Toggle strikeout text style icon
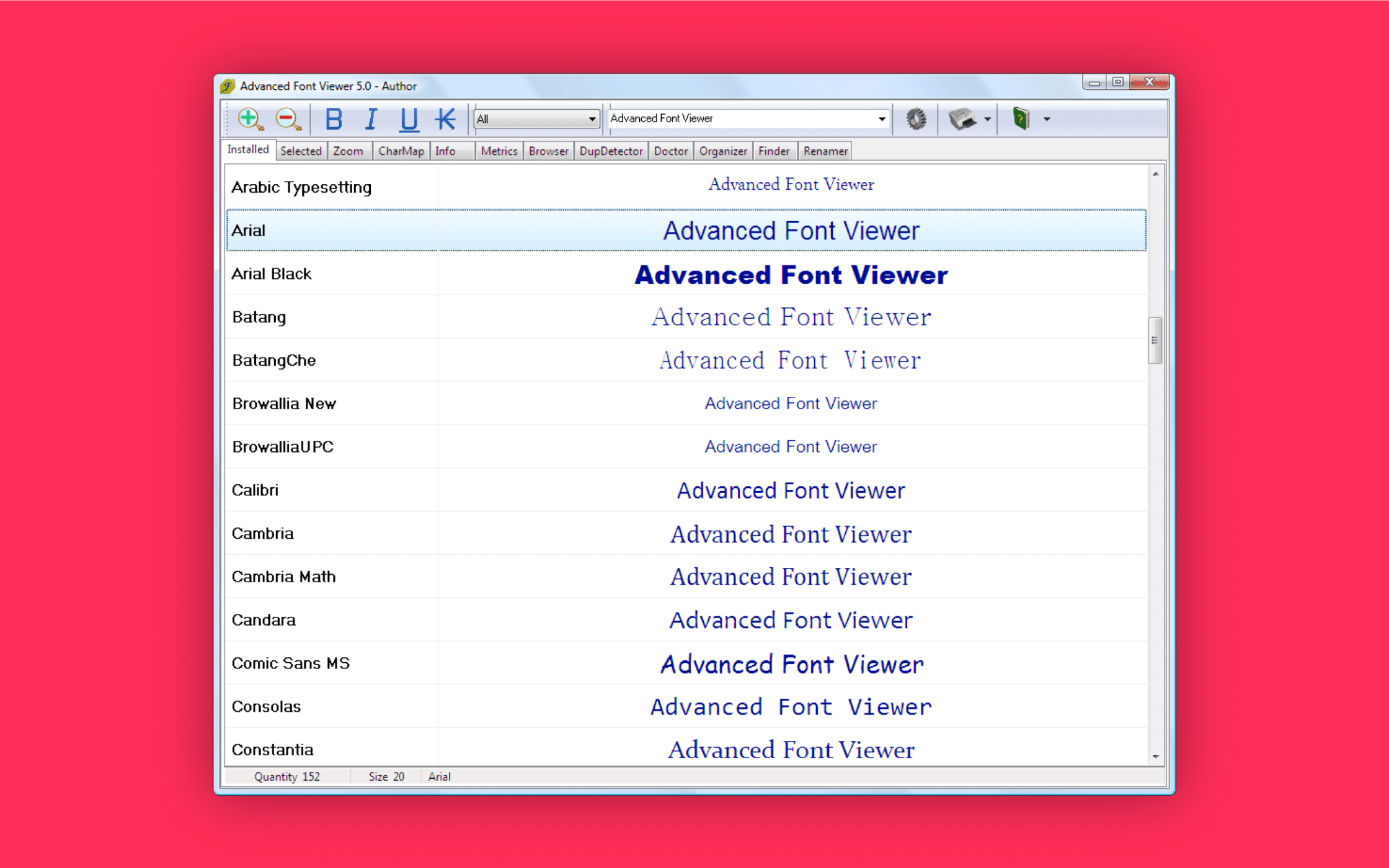This screenshot has height=868, width=1389. pos(445,119)
